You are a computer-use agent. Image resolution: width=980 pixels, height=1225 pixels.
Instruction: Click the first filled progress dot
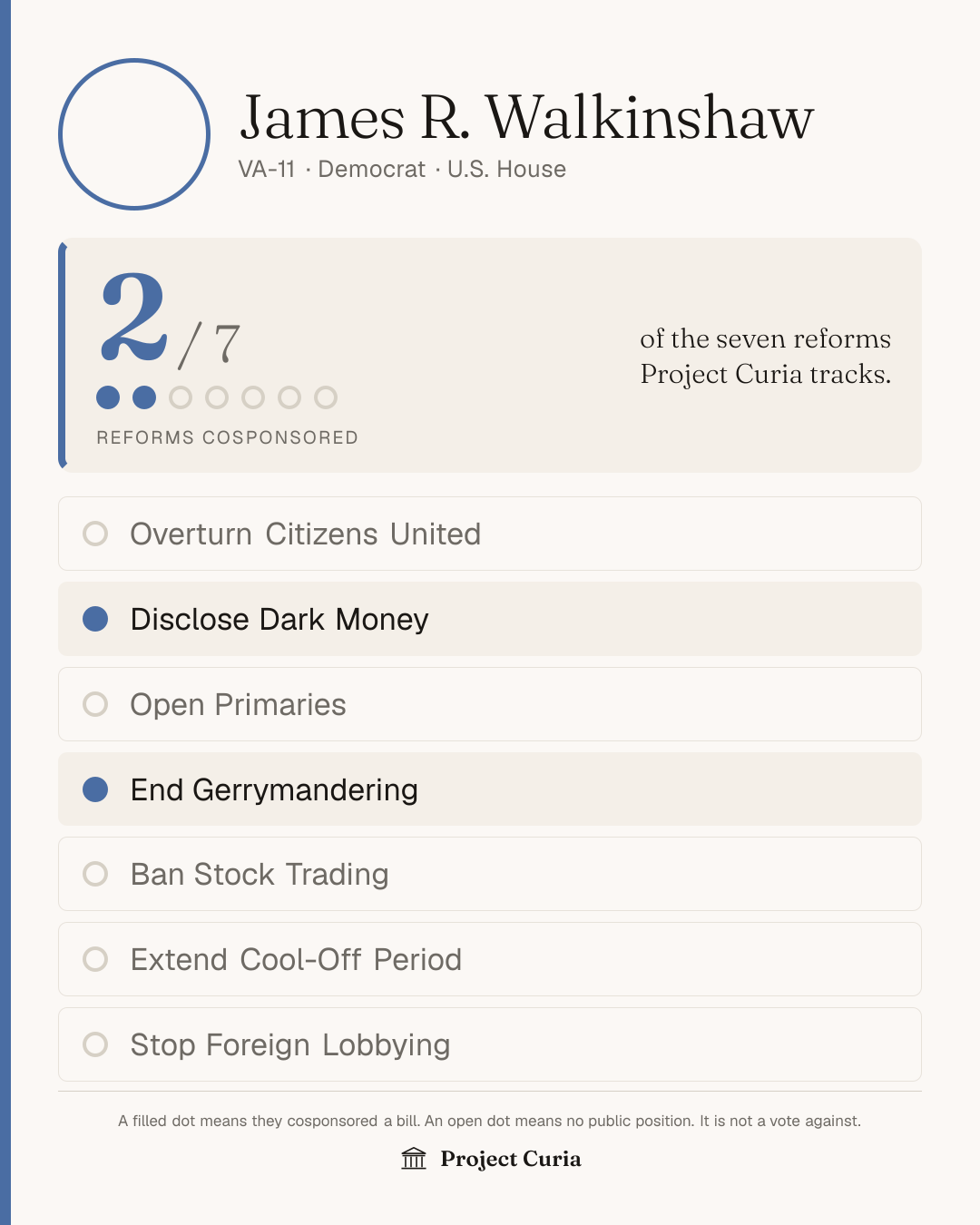coord(108,397)
